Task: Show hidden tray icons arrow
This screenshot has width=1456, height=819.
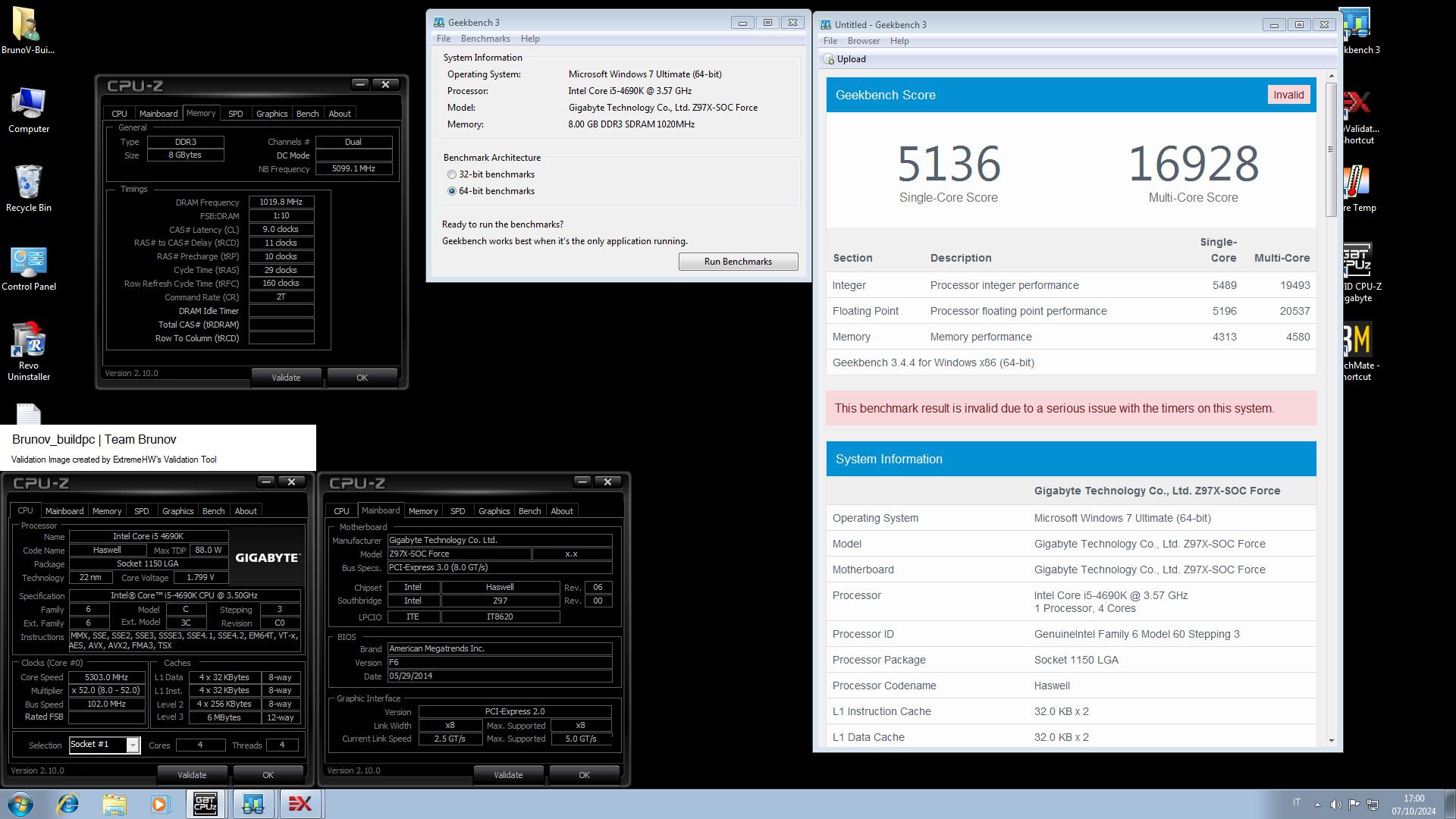Action: pos(1317,804)
